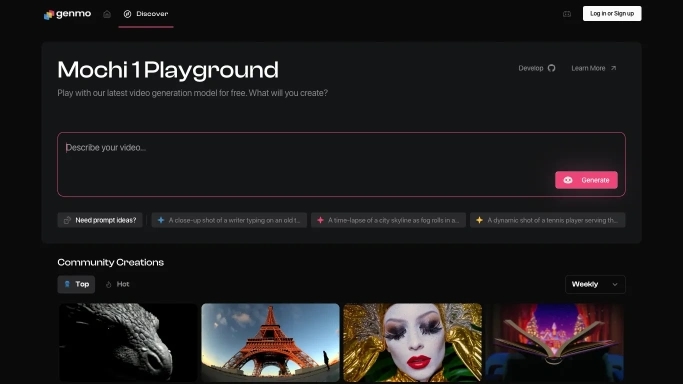The width and height of the screenshot is (683, 384).
Task: Switch to the Discover tab
Action: [146, 14]
